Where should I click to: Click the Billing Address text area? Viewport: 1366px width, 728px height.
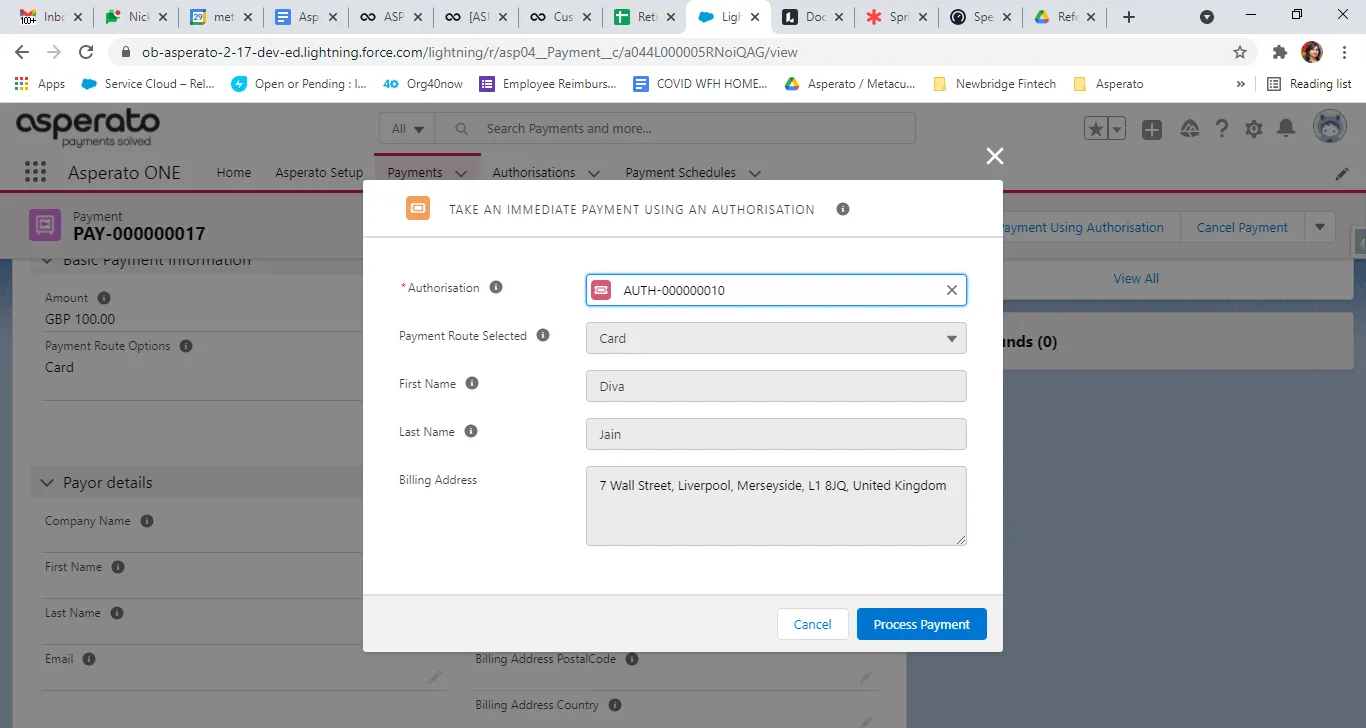(776, 506)
